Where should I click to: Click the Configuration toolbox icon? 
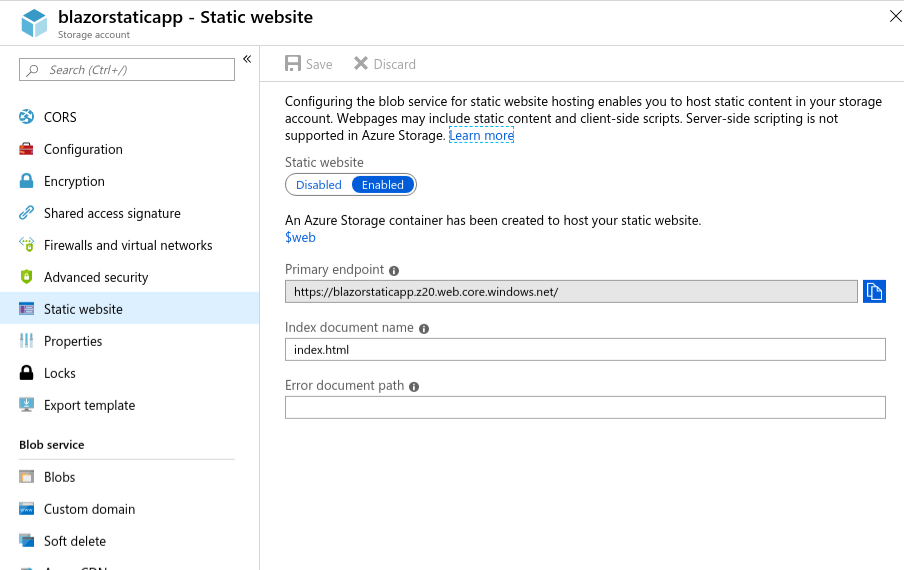(x=26, y=149)
